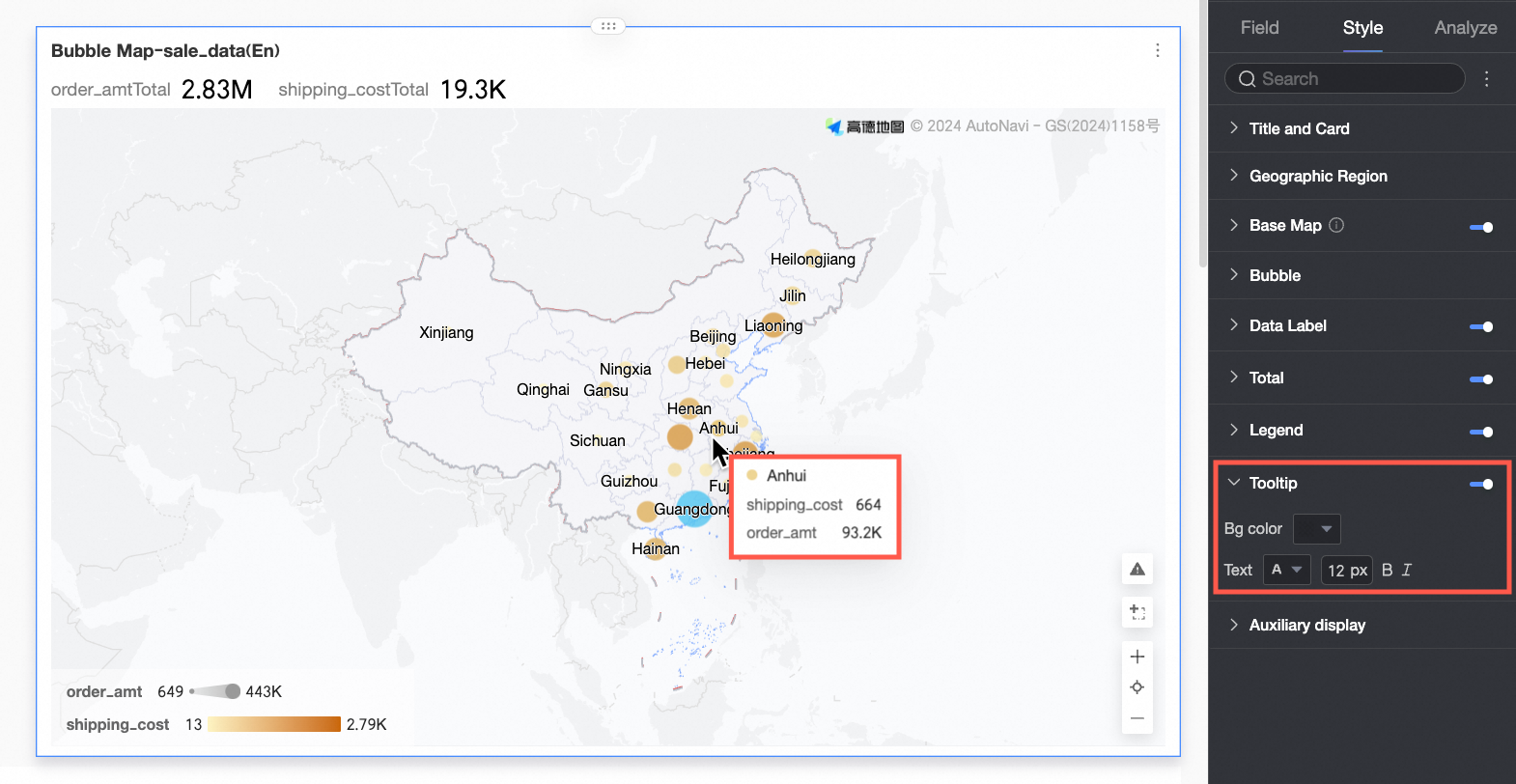Toggle the Data Label switch
1516x784 pixels.
tap(1481, 327)
